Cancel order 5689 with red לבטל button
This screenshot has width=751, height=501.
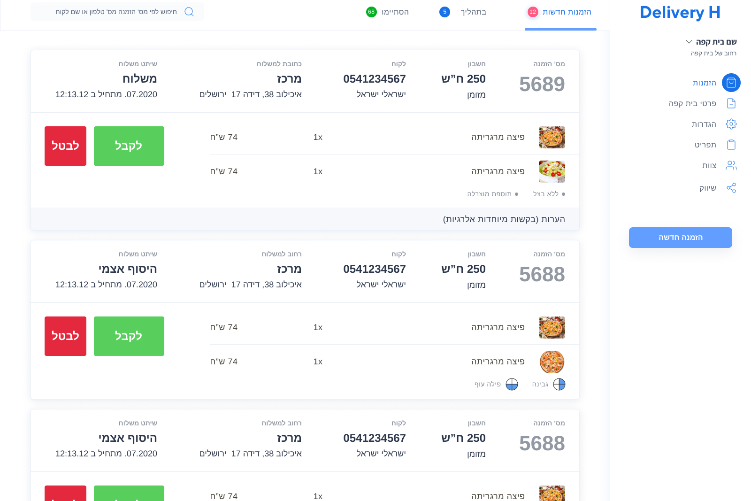click(66, 146)
